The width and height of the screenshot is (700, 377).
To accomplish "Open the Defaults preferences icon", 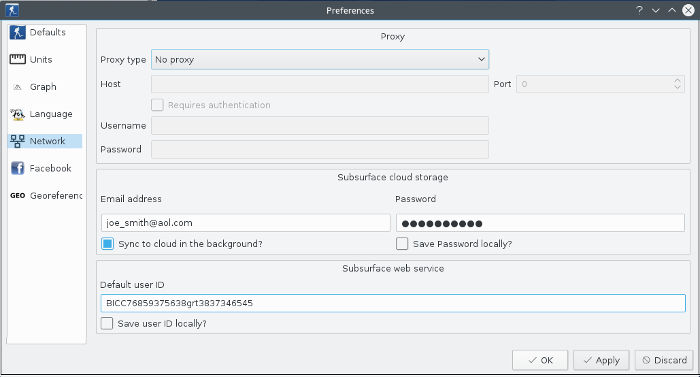I will tap(17, 33).
